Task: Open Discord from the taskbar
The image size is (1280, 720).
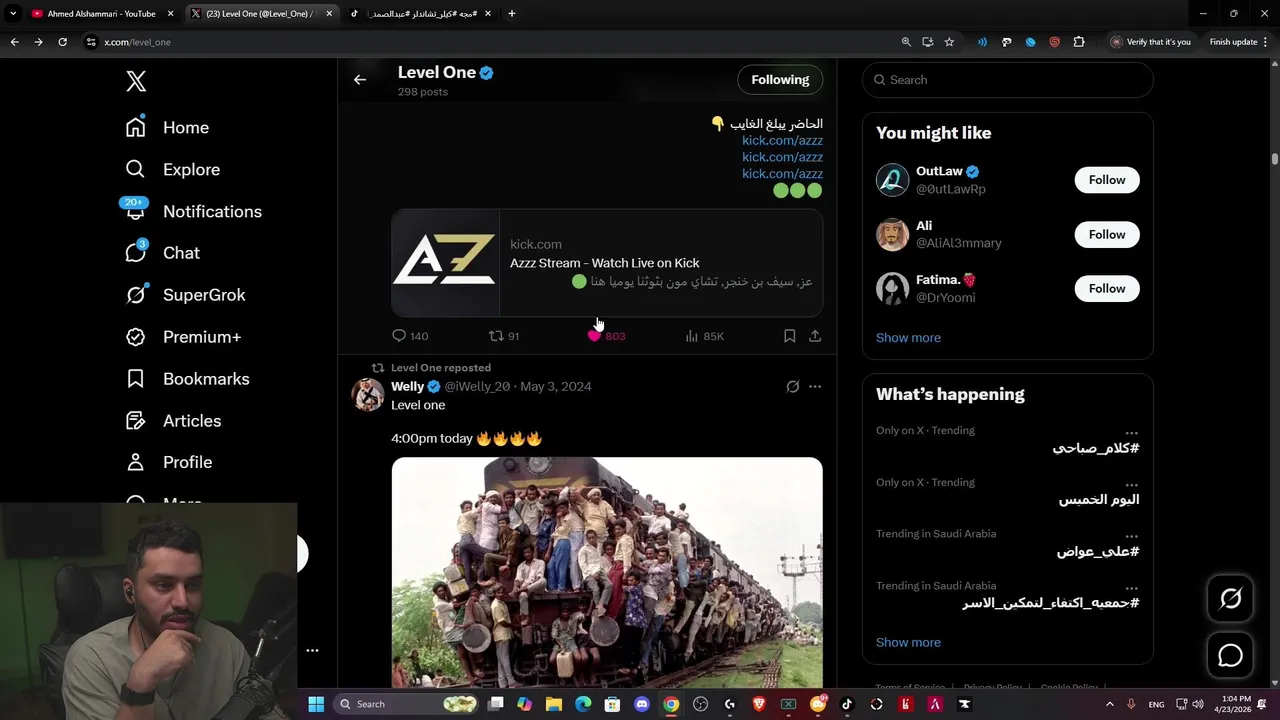Action: tap(642, 704)
